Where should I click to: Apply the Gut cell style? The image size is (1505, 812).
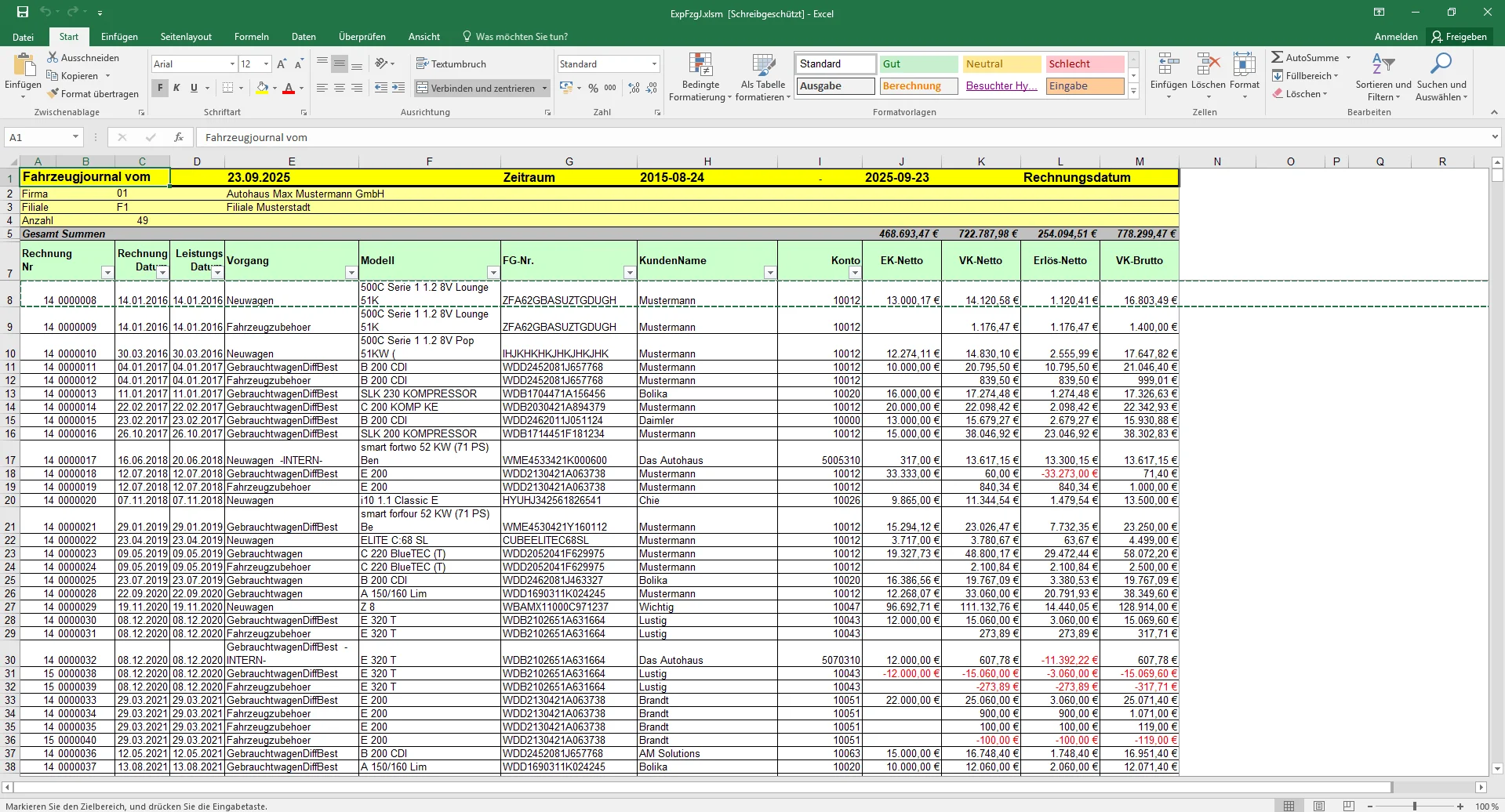918,63
